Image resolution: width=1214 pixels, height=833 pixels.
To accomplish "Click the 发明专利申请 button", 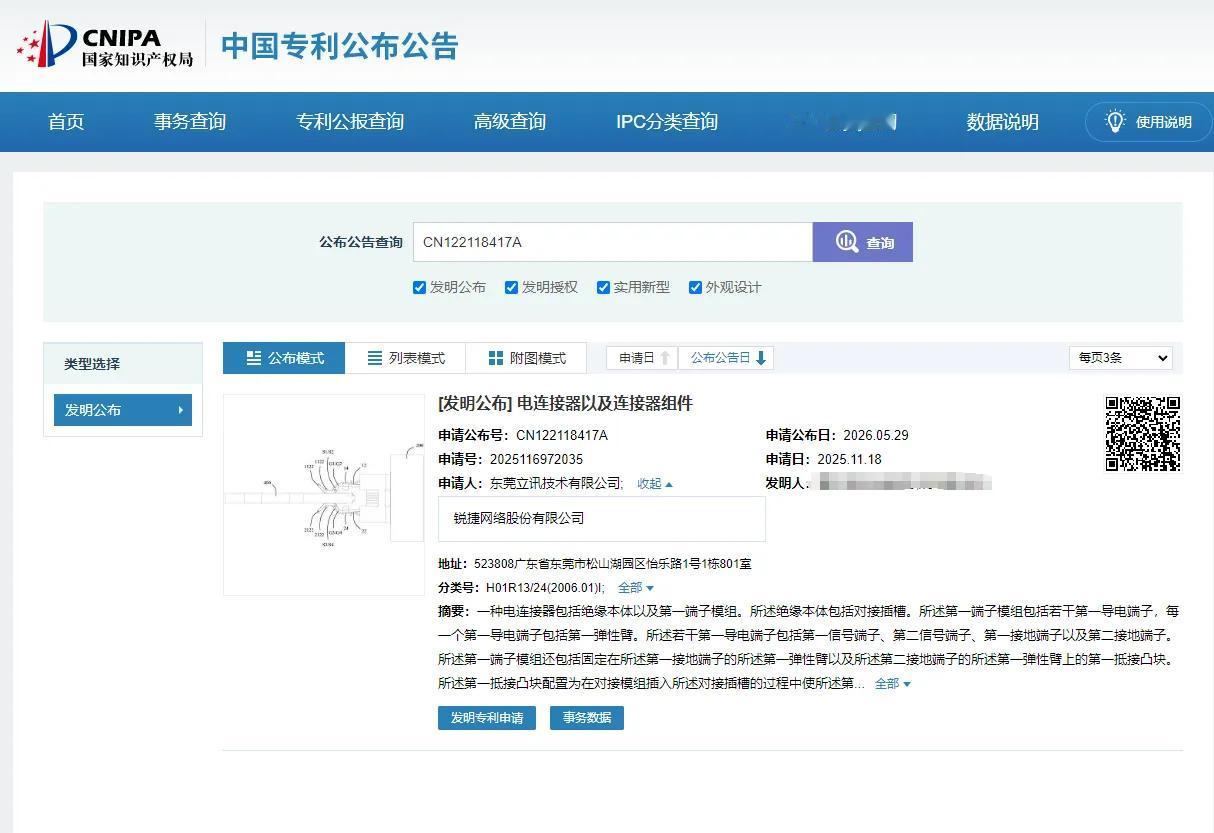I will (487, 718).
